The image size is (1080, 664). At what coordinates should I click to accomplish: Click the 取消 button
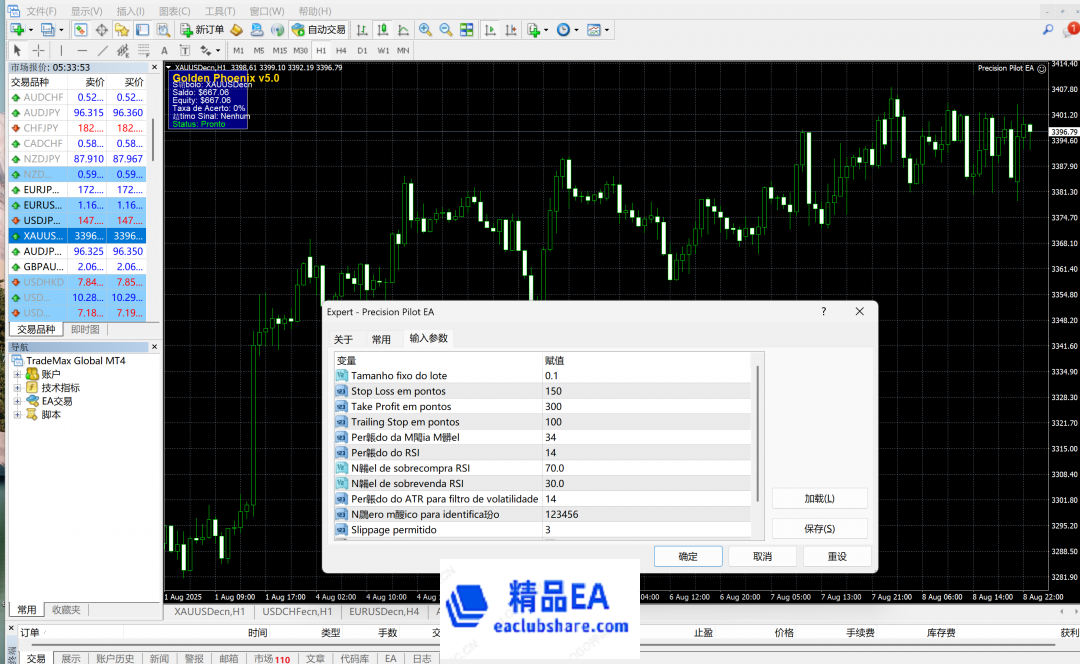coord(762,557)
